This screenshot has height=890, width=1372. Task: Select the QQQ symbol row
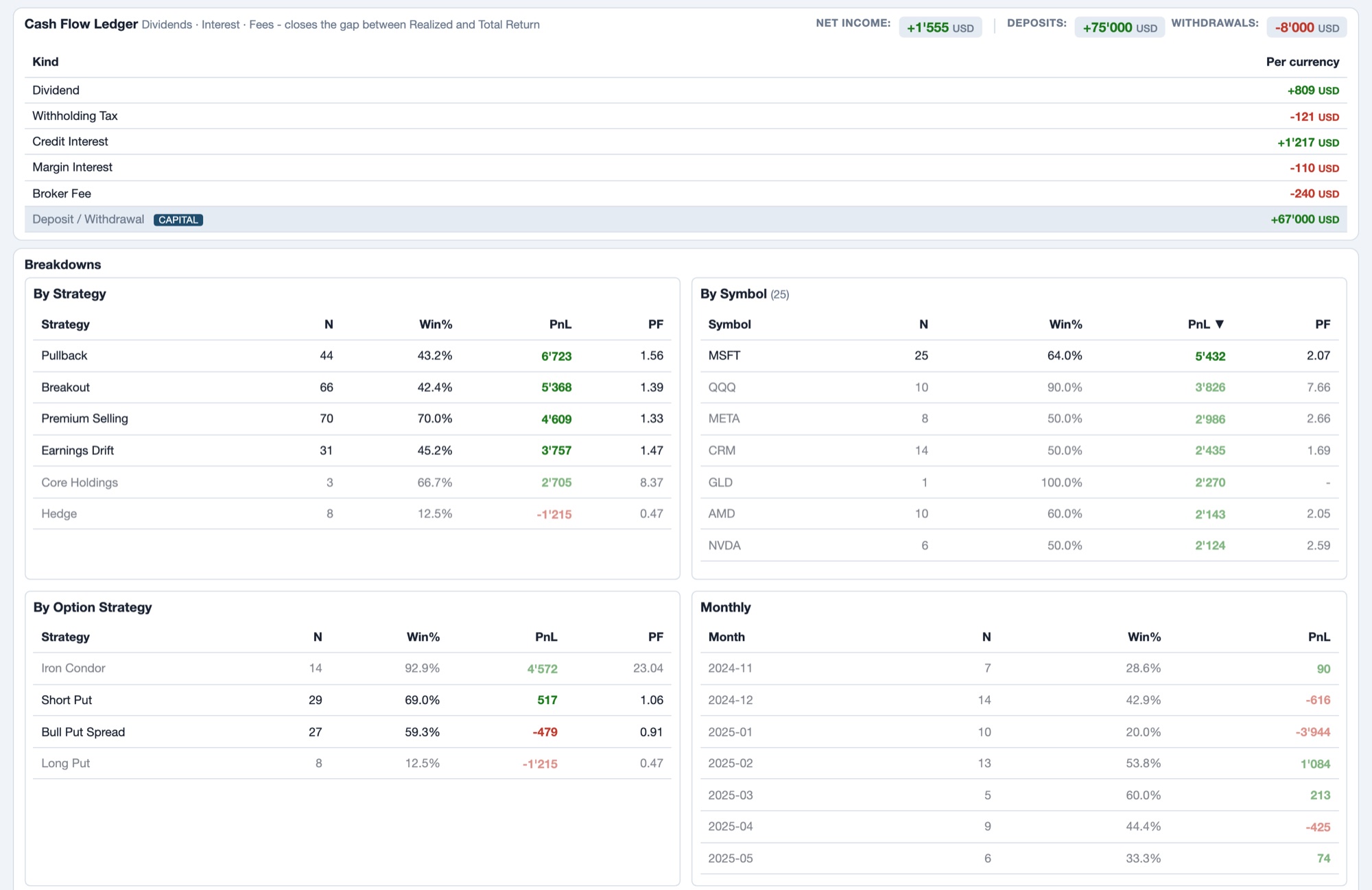[x=1019, y=388]
